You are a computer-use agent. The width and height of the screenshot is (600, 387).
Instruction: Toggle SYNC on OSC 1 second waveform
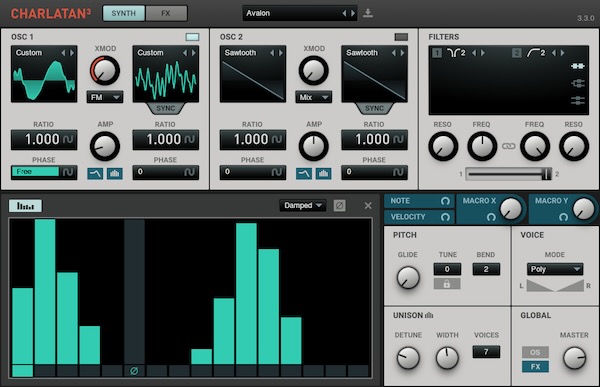166,108
